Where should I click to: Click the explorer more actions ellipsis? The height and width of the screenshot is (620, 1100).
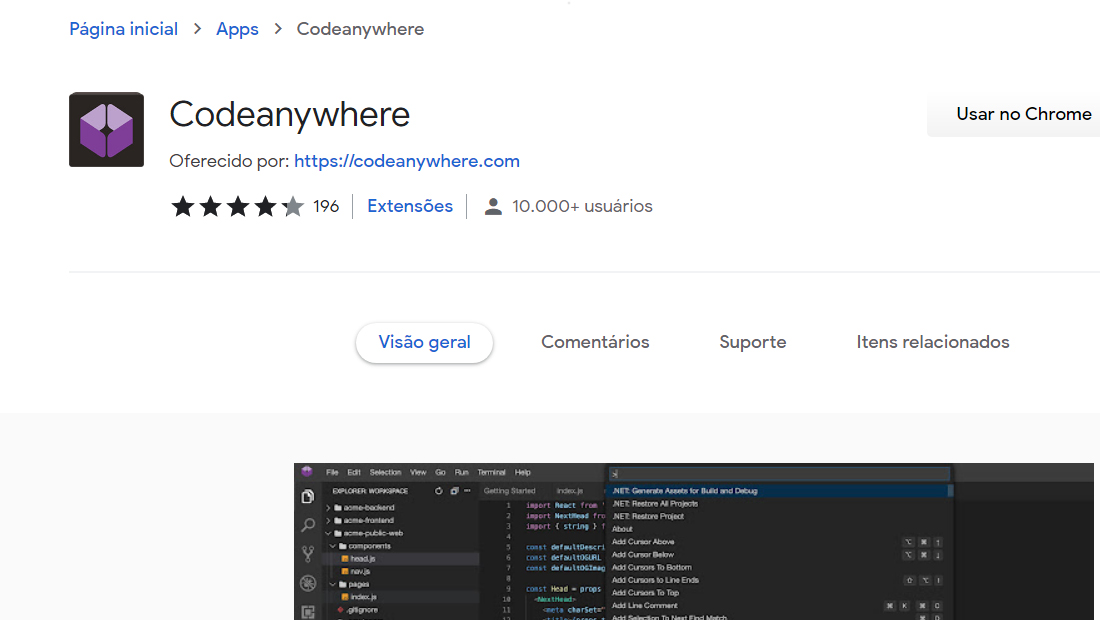point(467,491)
